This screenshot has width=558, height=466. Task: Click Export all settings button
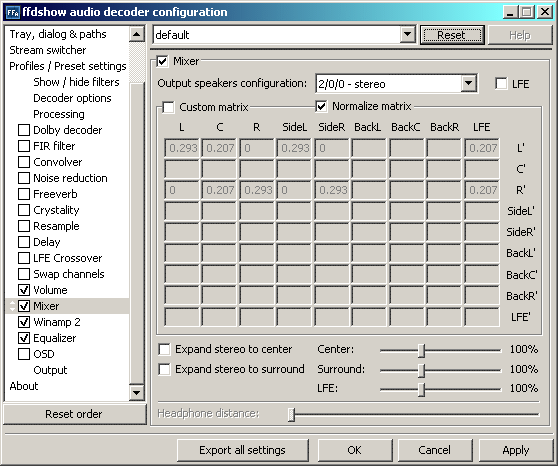coord(242,450)
